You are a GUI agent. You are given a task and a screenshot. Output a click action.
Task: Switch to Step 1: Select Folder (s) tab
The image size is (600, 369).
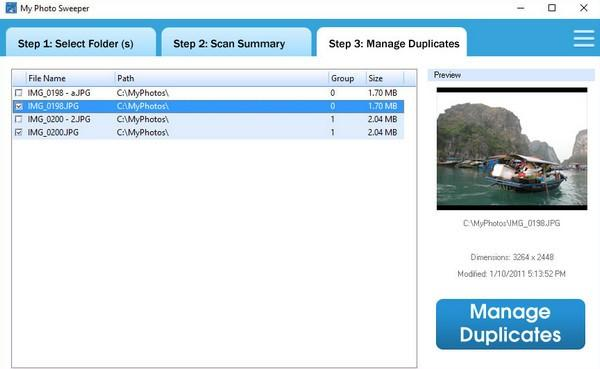coord(81,42)
